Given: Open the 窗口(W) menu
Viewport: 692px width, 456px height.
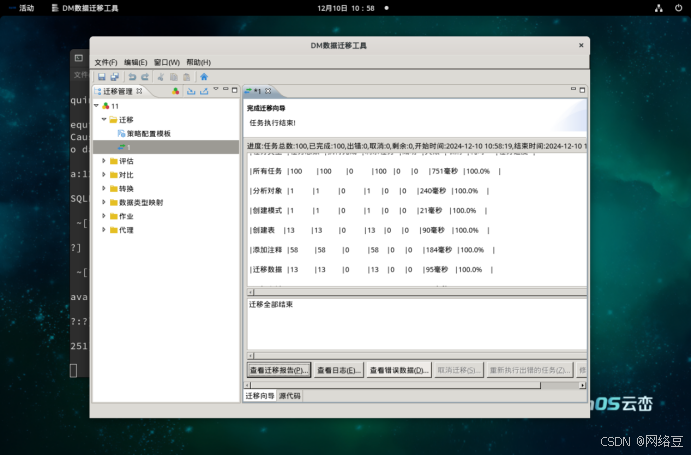Looking at the screenshot, I should tap(166, 62).
